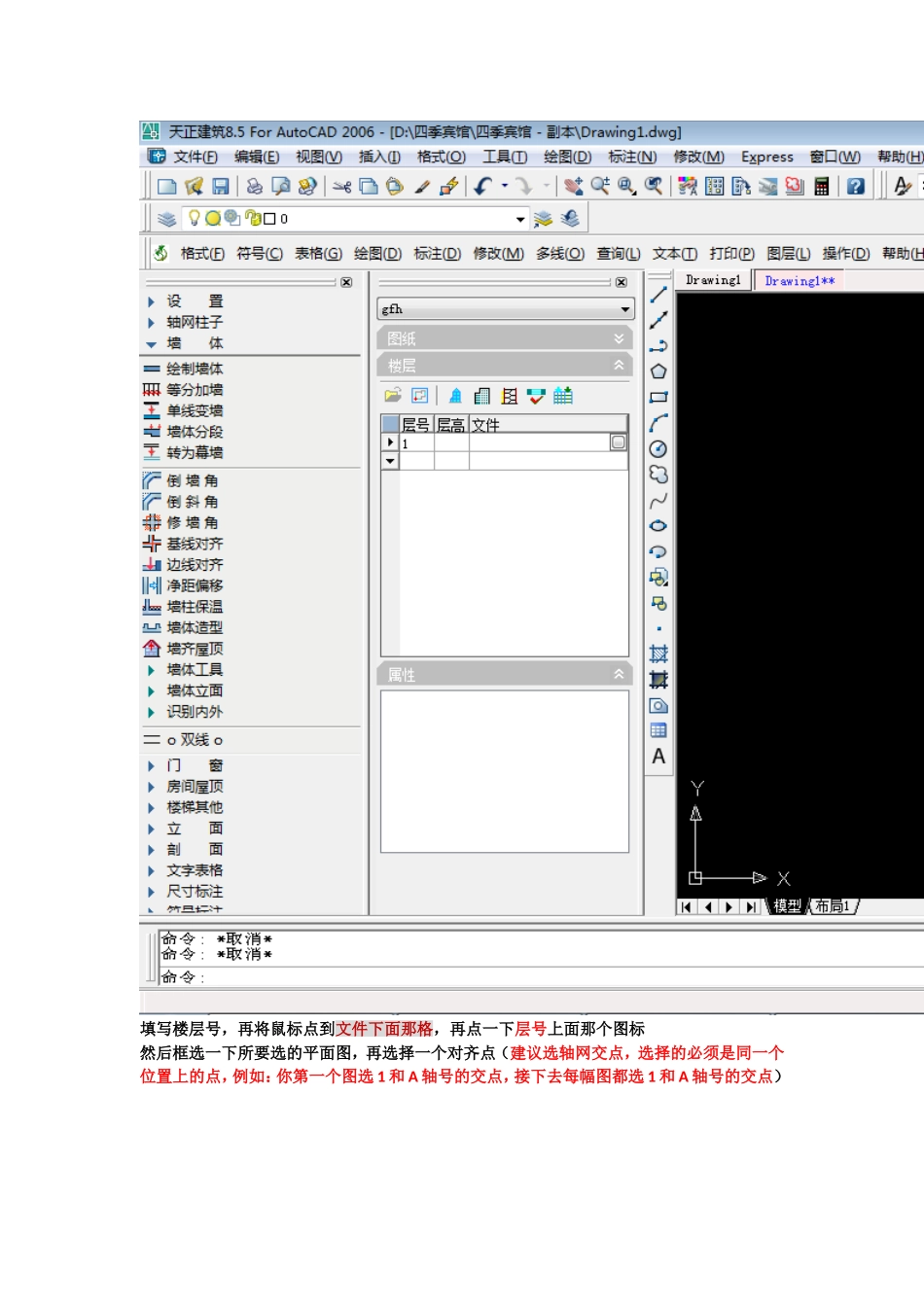
Task: Click the Make Block tool
Action: 658,603
